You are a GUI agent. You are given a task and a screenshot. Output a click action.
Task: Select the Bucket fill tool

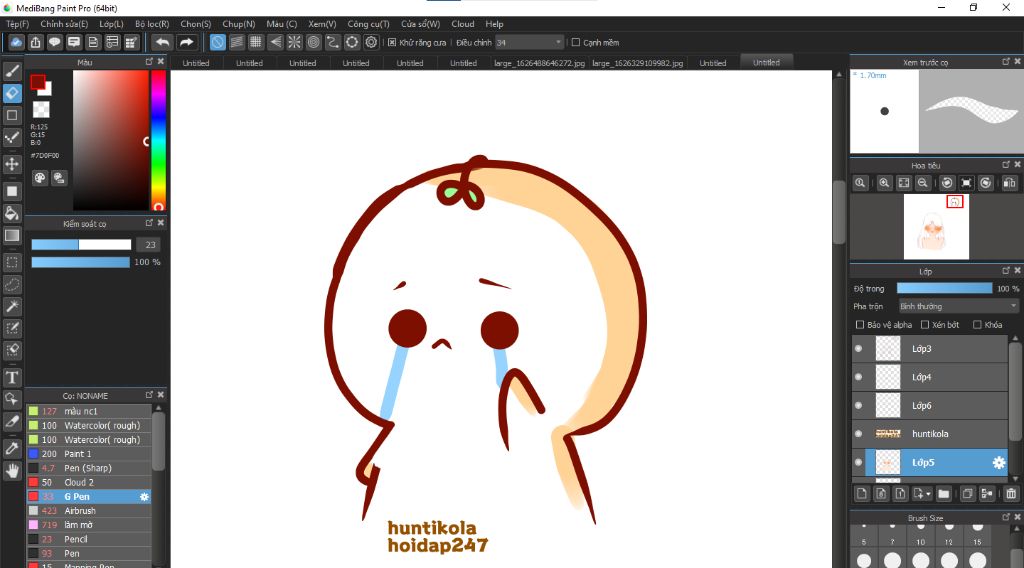pos(12,213)
